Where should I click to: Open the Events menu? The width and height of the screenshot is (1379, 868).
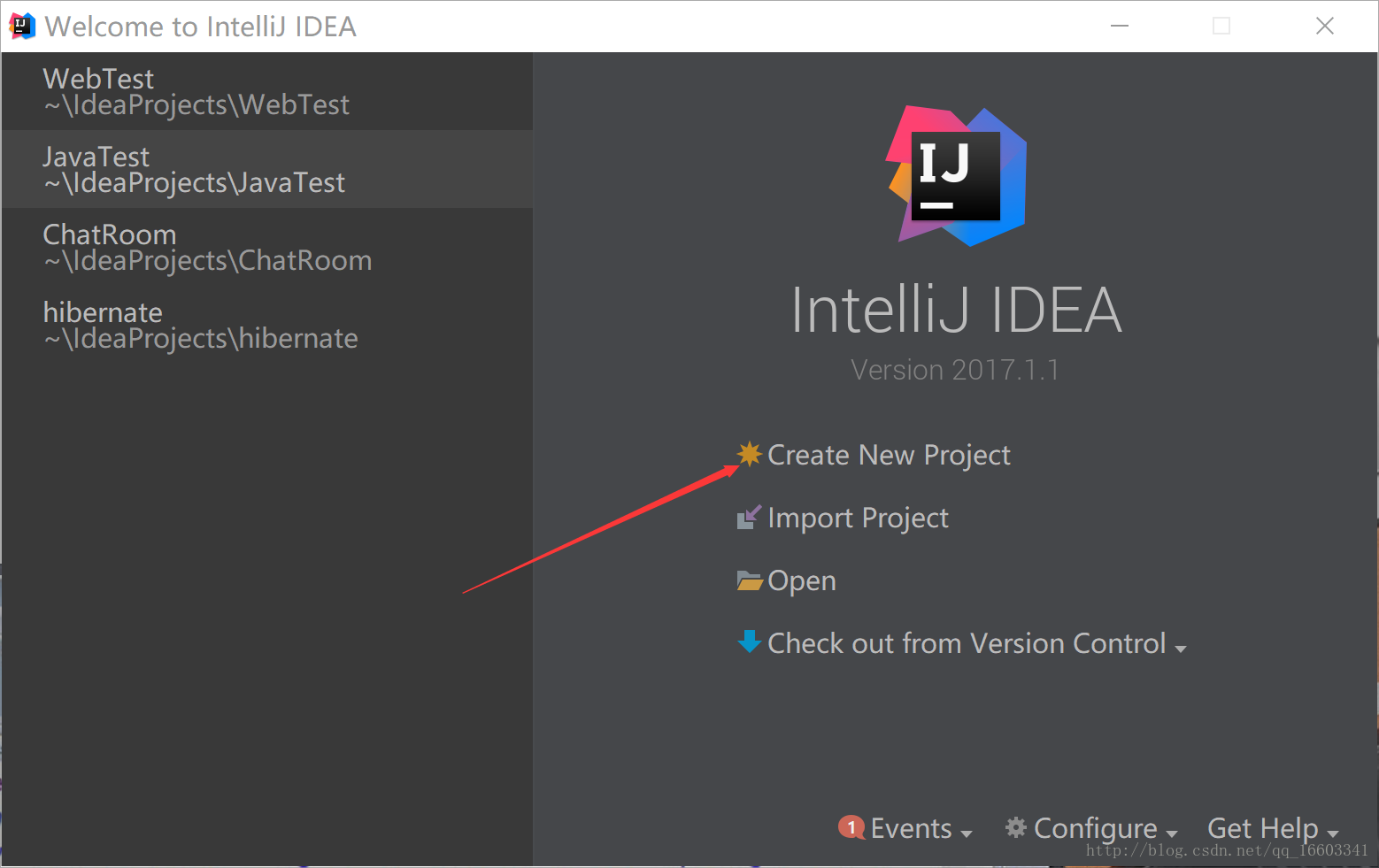click(911, 828)
